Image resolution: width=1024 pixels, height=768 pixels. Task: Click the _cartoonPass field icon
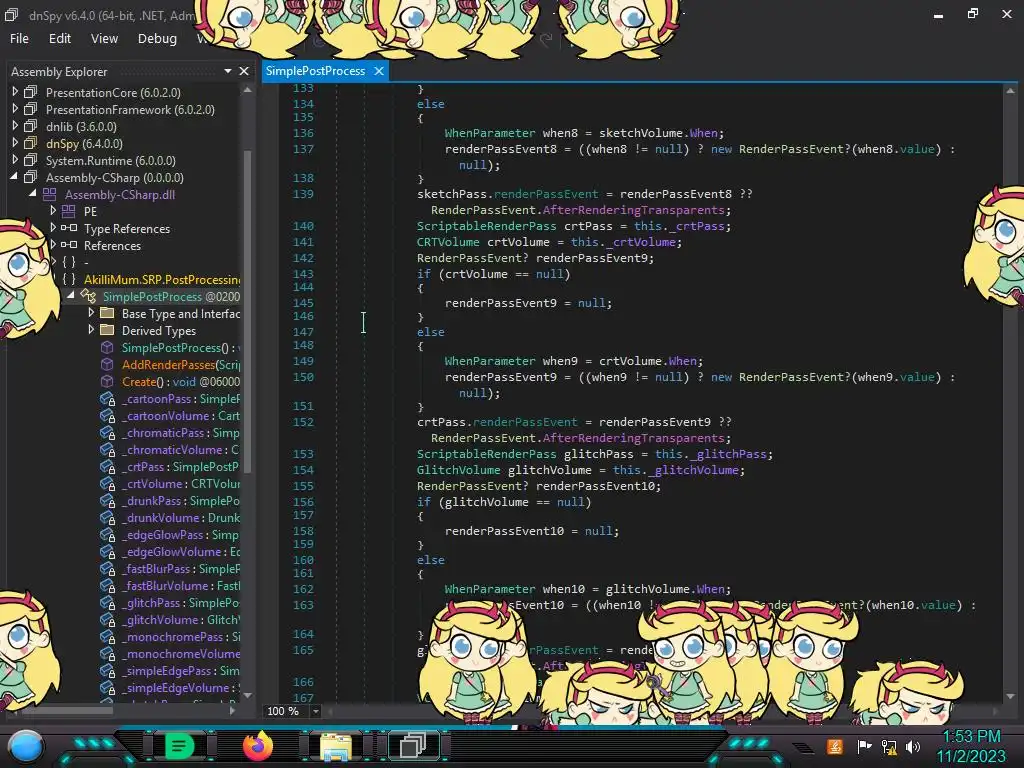click(108, 398)
